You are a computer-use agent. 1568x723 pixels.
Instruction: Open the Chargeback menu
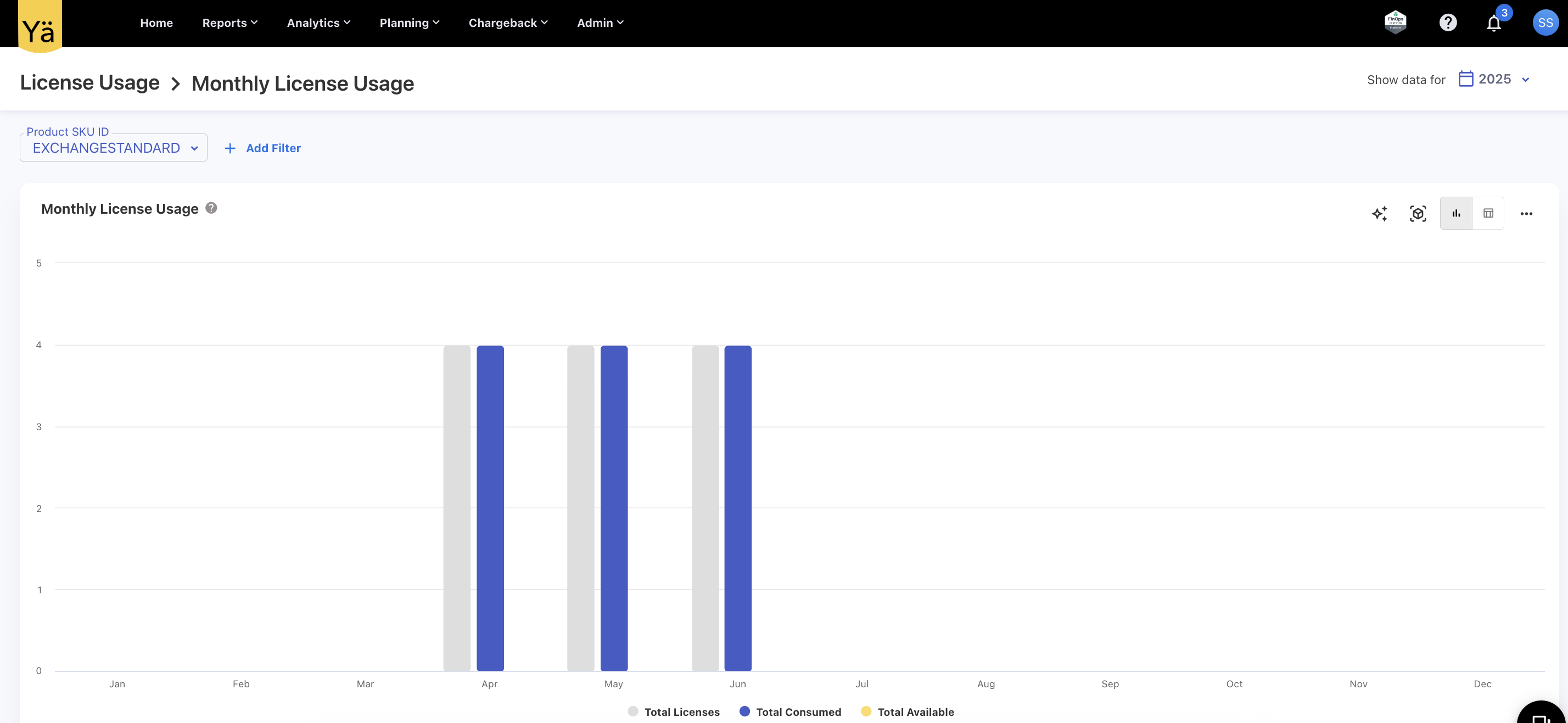tap(508, 23)
